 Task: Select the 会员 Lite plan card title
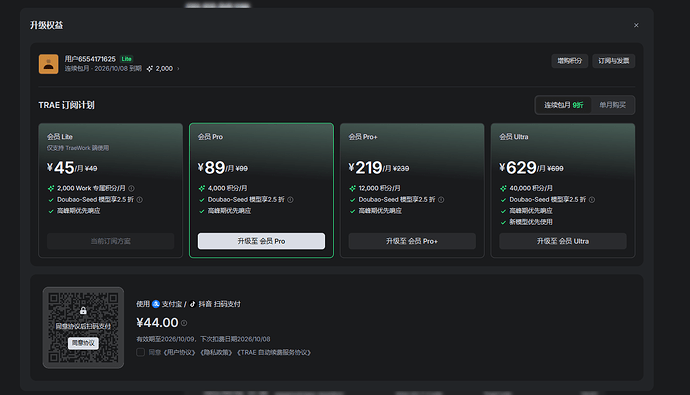[60, 137]
